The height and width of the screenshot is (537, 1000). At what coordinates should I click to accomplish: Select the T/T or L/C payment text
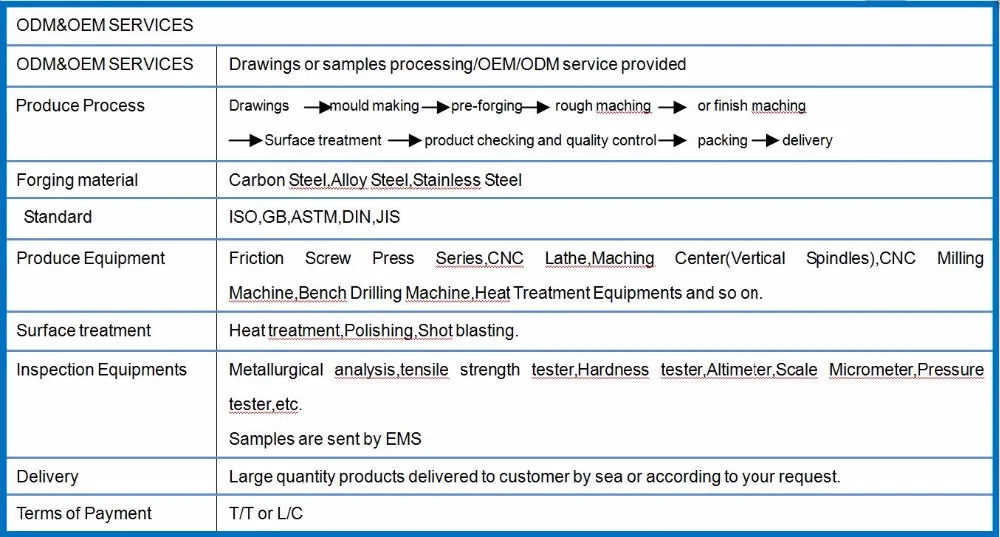266,513
